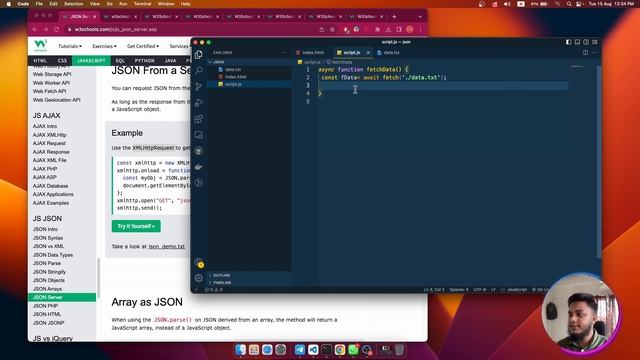Click the fetchData breadcrumb in the editor

[x=341, y=62]
